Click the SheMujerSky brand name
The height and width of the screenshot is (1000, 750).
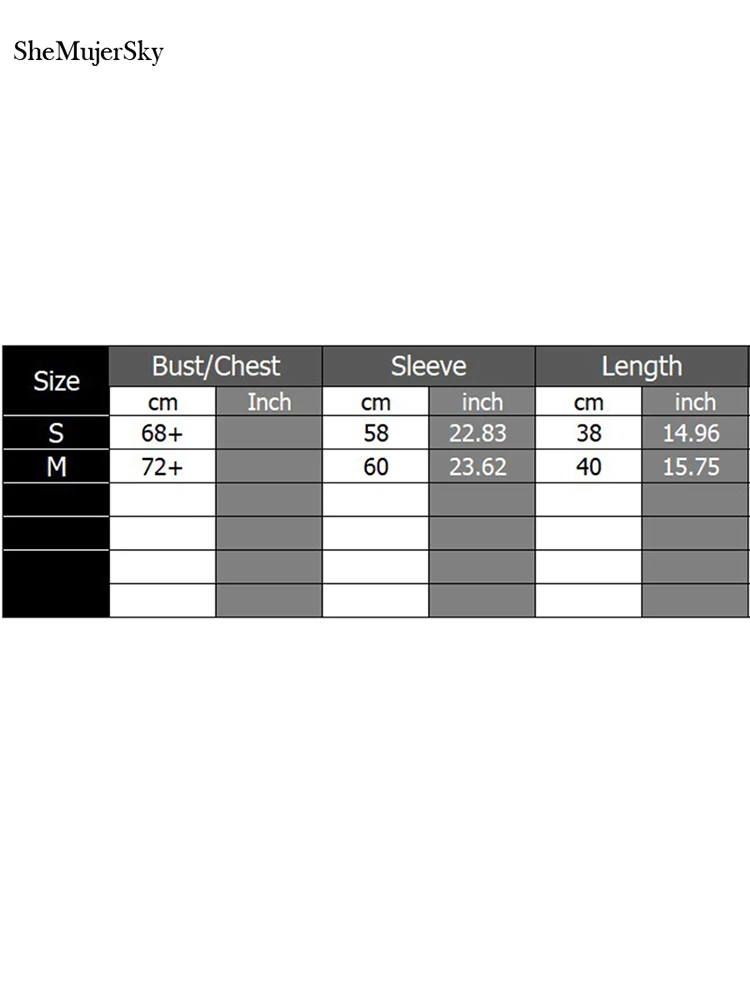pyautogui.click(x=88, y=52)
